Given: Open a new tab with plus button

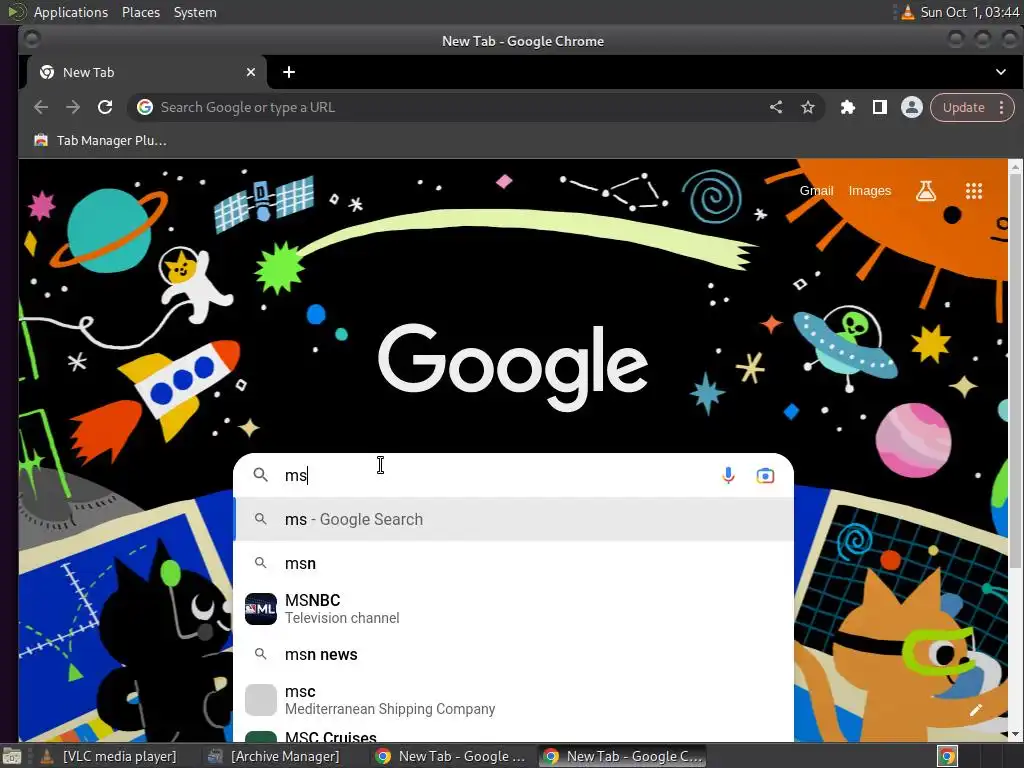Looking at the screenshot, I should point(289,72).
